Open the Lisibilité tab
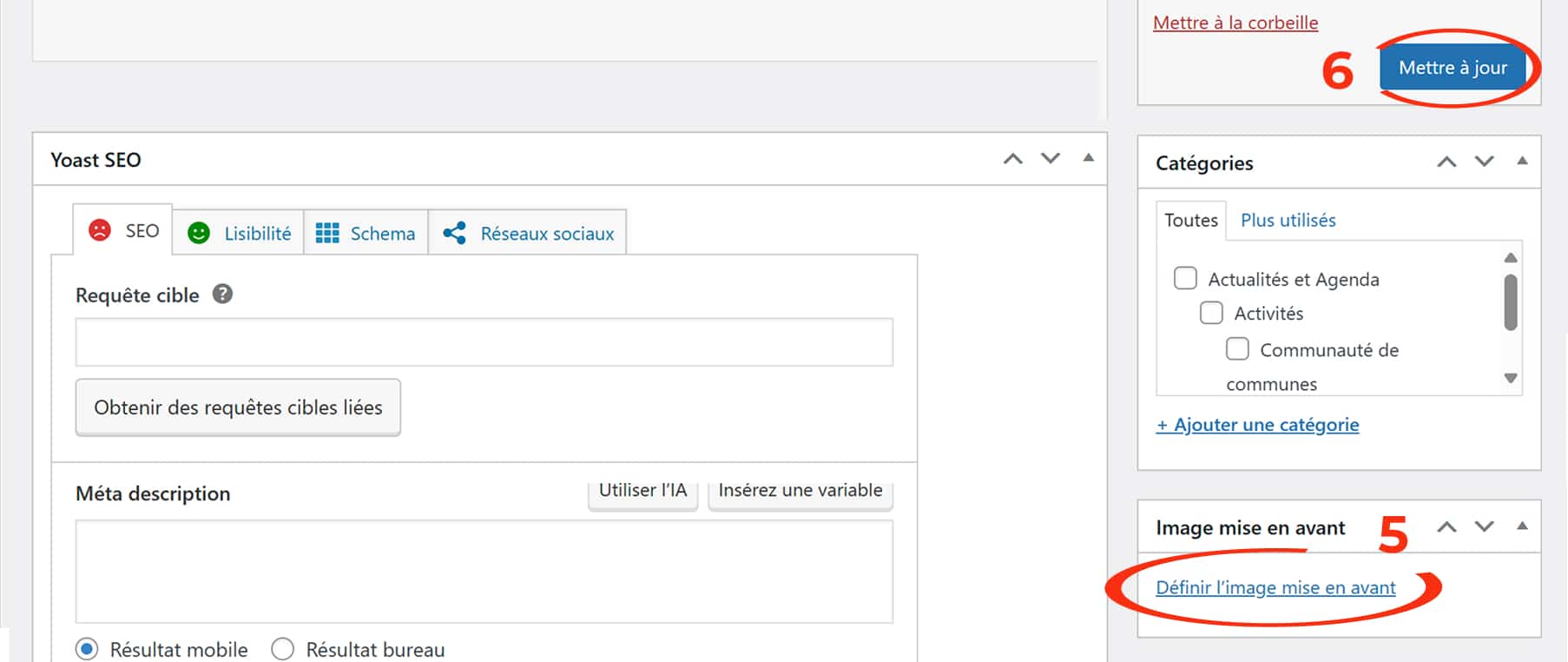Viewport: 1568px width, 662px height. (239, 233)
